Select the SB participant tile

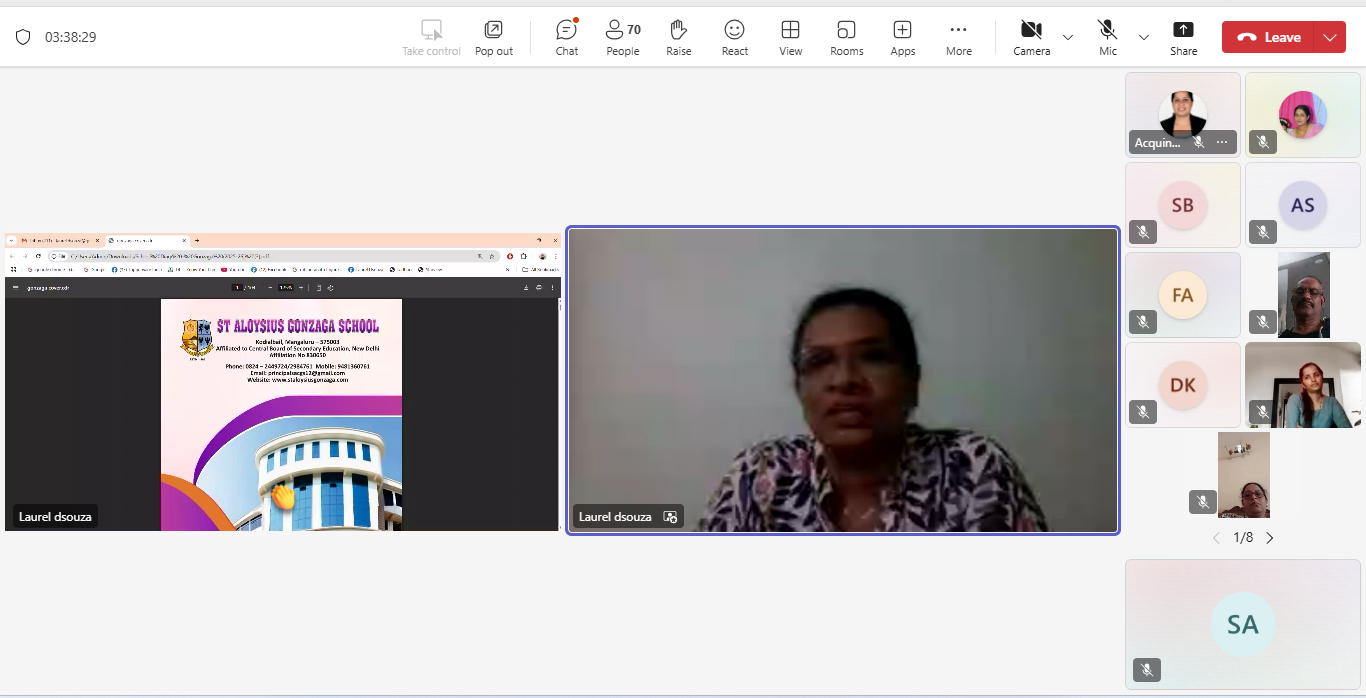point(1183,205)
